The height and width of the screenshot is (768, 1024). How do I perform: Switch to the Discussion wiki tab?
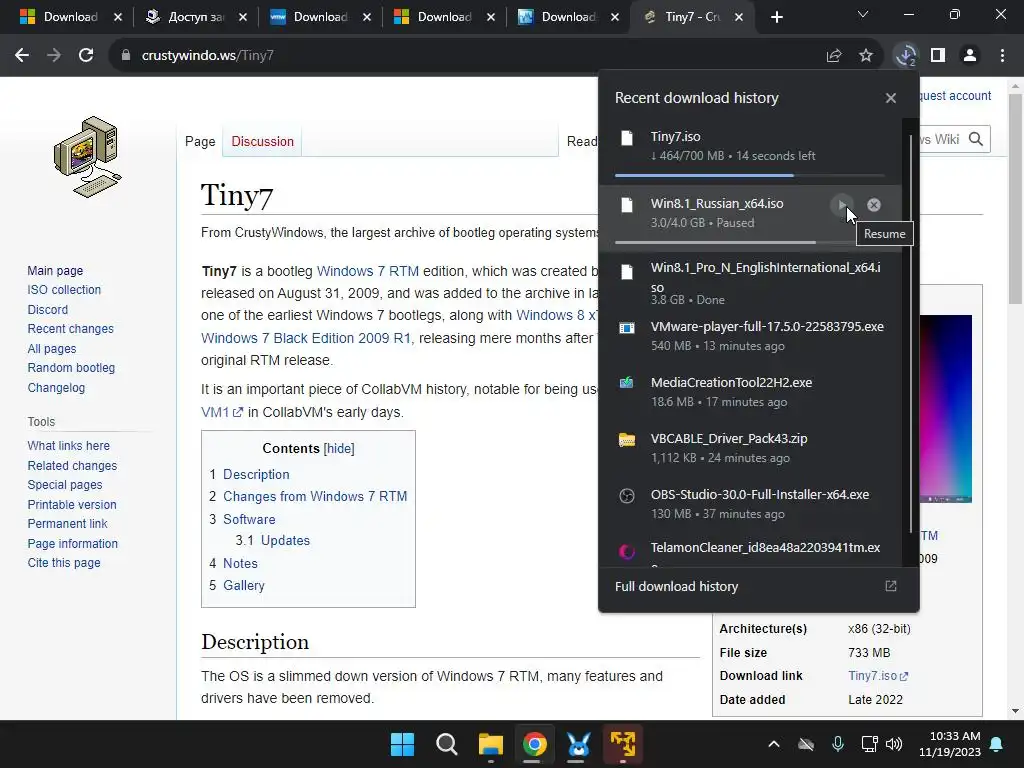coord(263,141)
